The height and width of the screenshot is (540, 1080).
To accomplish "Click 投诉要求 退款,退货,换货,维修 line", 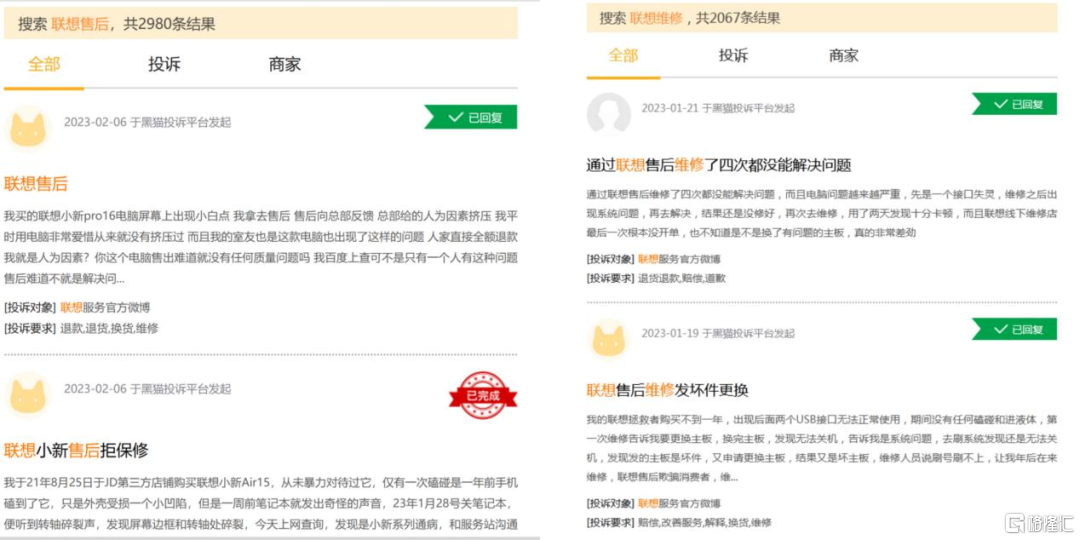I will click(x=81, y=329).
